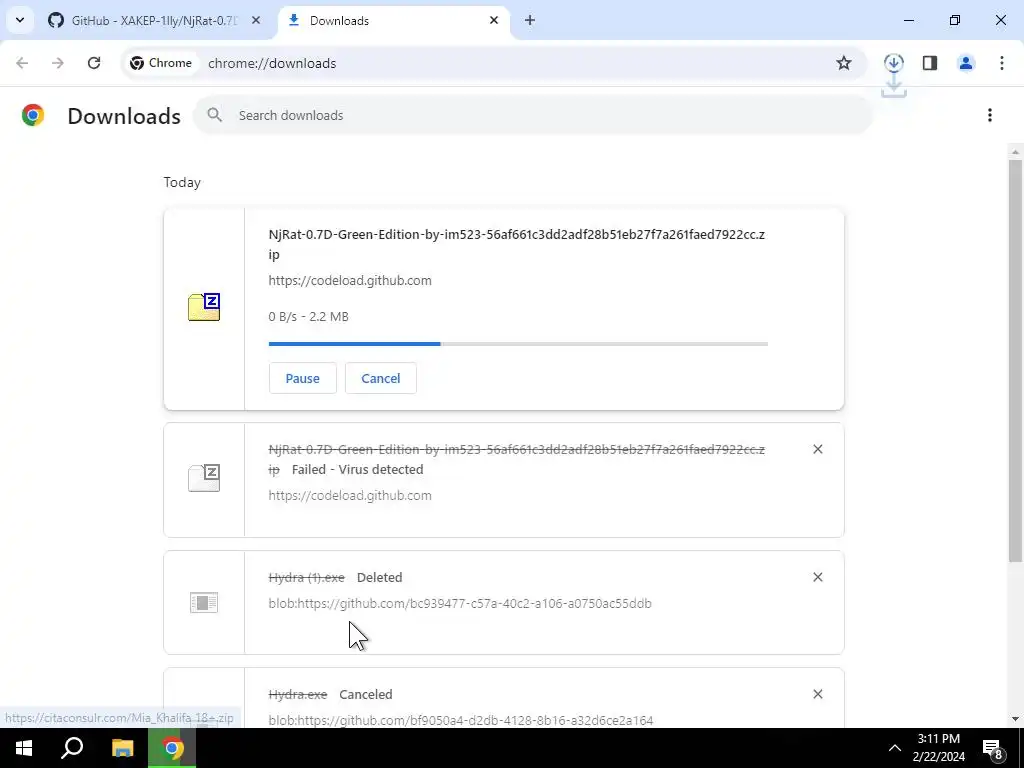This screenshot has height=768, width=1024.
Task: Open Windows taskbar search
Action: (x=72, y=748)
